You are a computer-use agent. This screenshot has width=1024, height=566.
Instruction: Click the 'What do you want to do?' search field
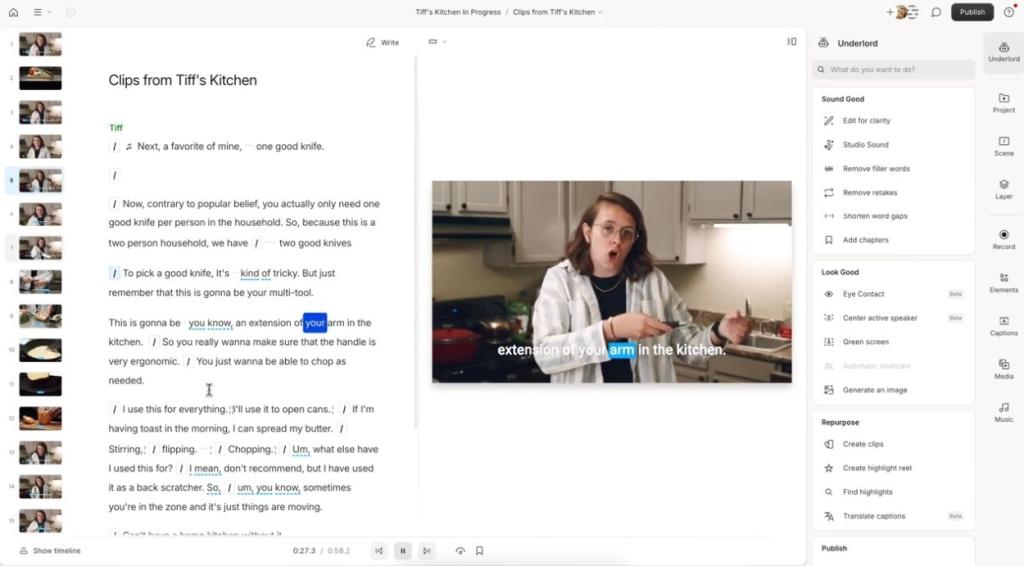[x=893, y=70]
